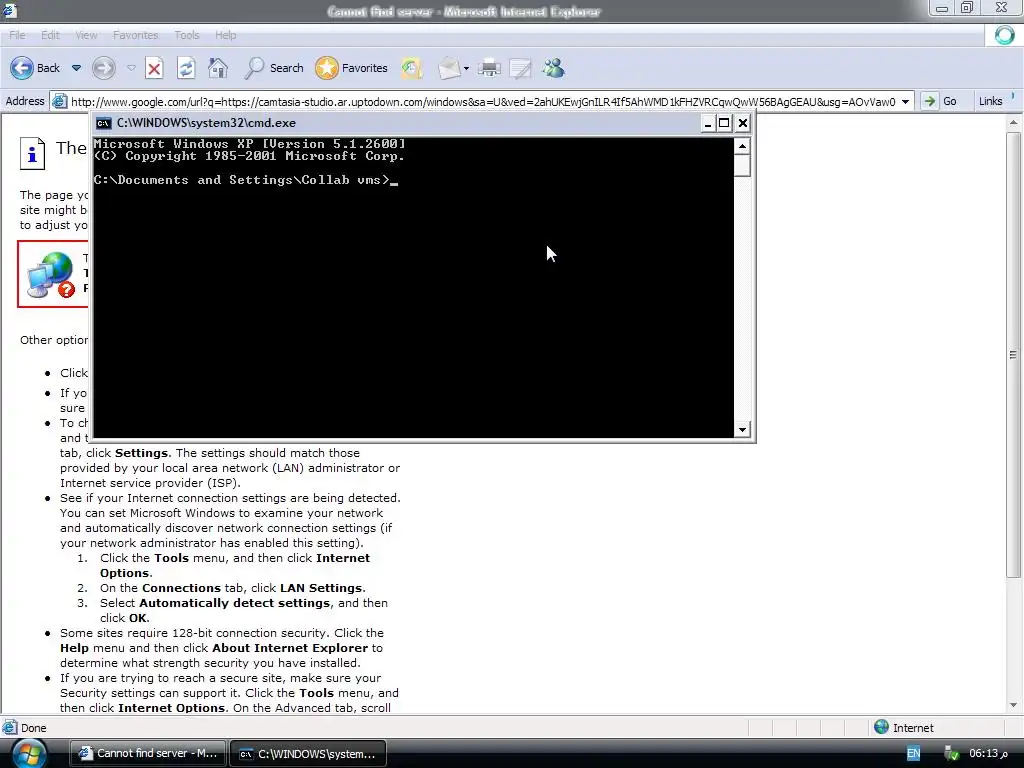Switch to C:\WINDOWS\system taskbar button
Image resolution: width=1024 pixels, height=768 pixels.
point(308,754)
